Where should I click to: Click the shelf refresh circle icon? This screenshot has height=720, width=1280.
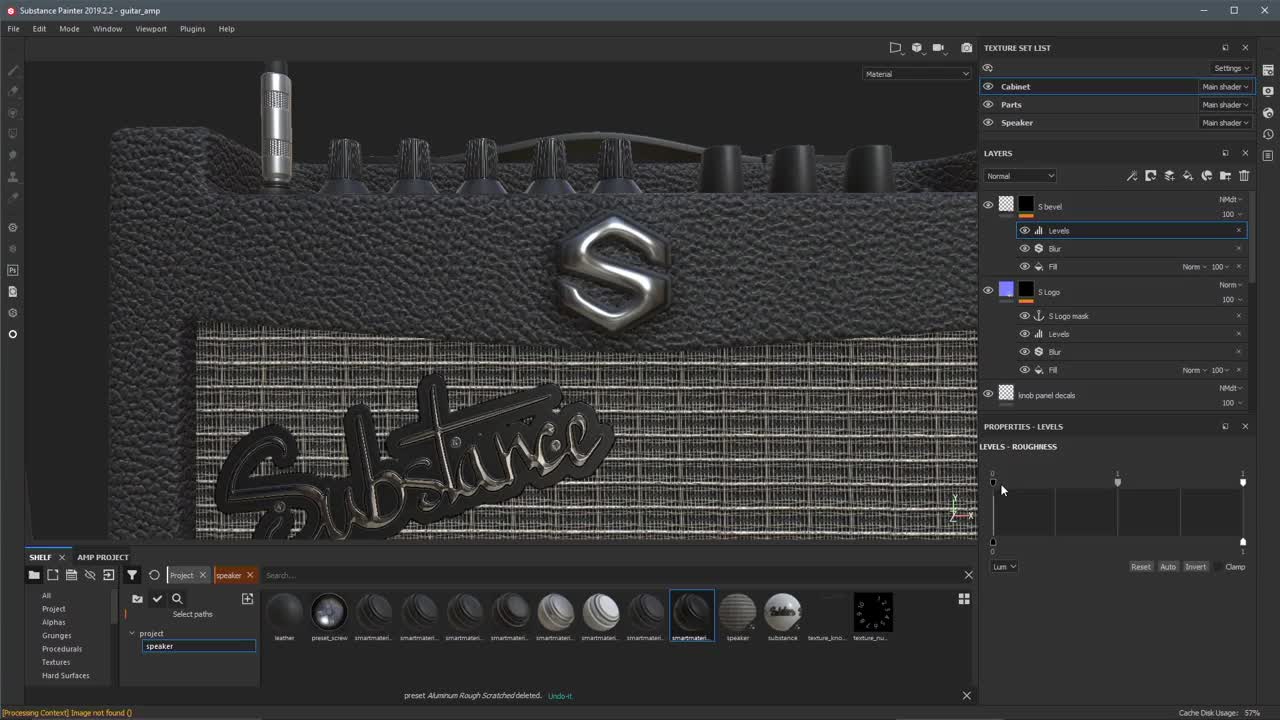click(154, 575)
